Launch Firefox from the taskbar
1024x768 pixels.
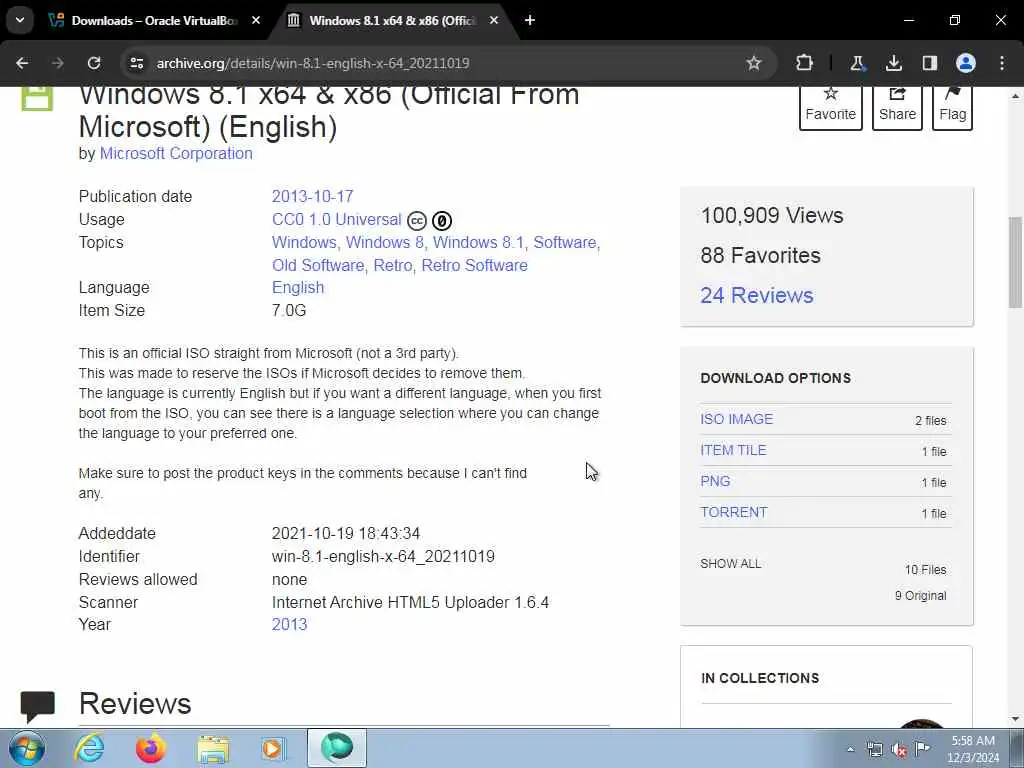151,748
